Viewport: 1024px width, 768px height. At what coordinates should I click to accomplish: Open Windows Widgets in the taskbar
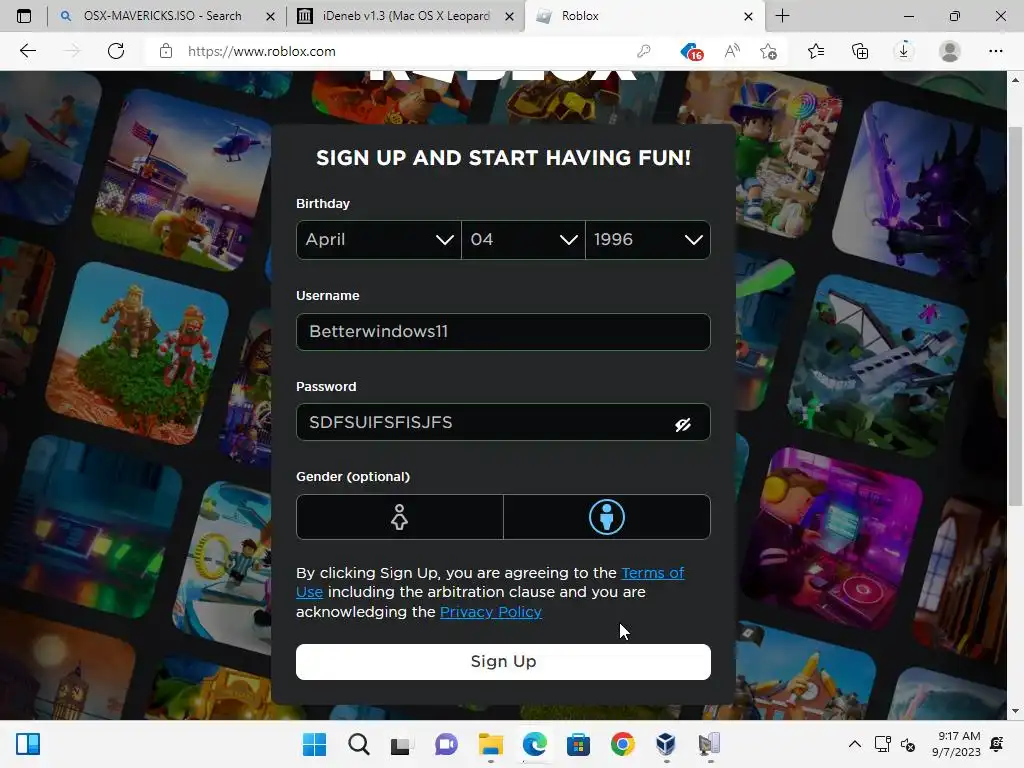(28, 744)
